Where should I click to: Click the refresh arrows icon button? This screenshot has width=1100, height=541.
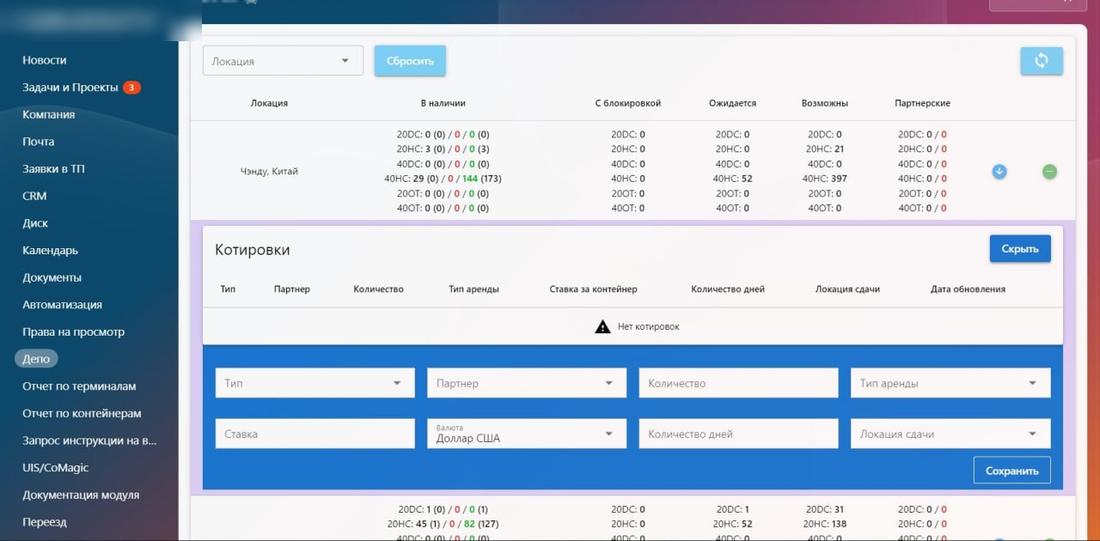pos(1041,61)
